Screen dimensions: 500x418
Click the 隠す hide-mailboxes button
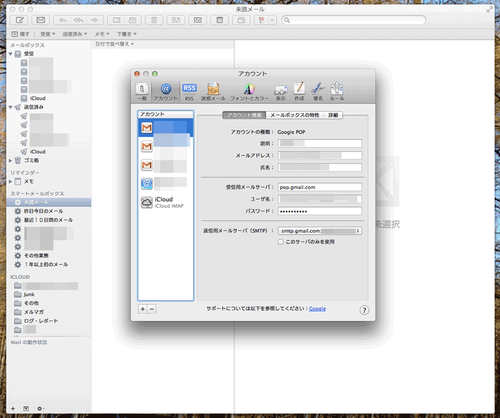21,34
